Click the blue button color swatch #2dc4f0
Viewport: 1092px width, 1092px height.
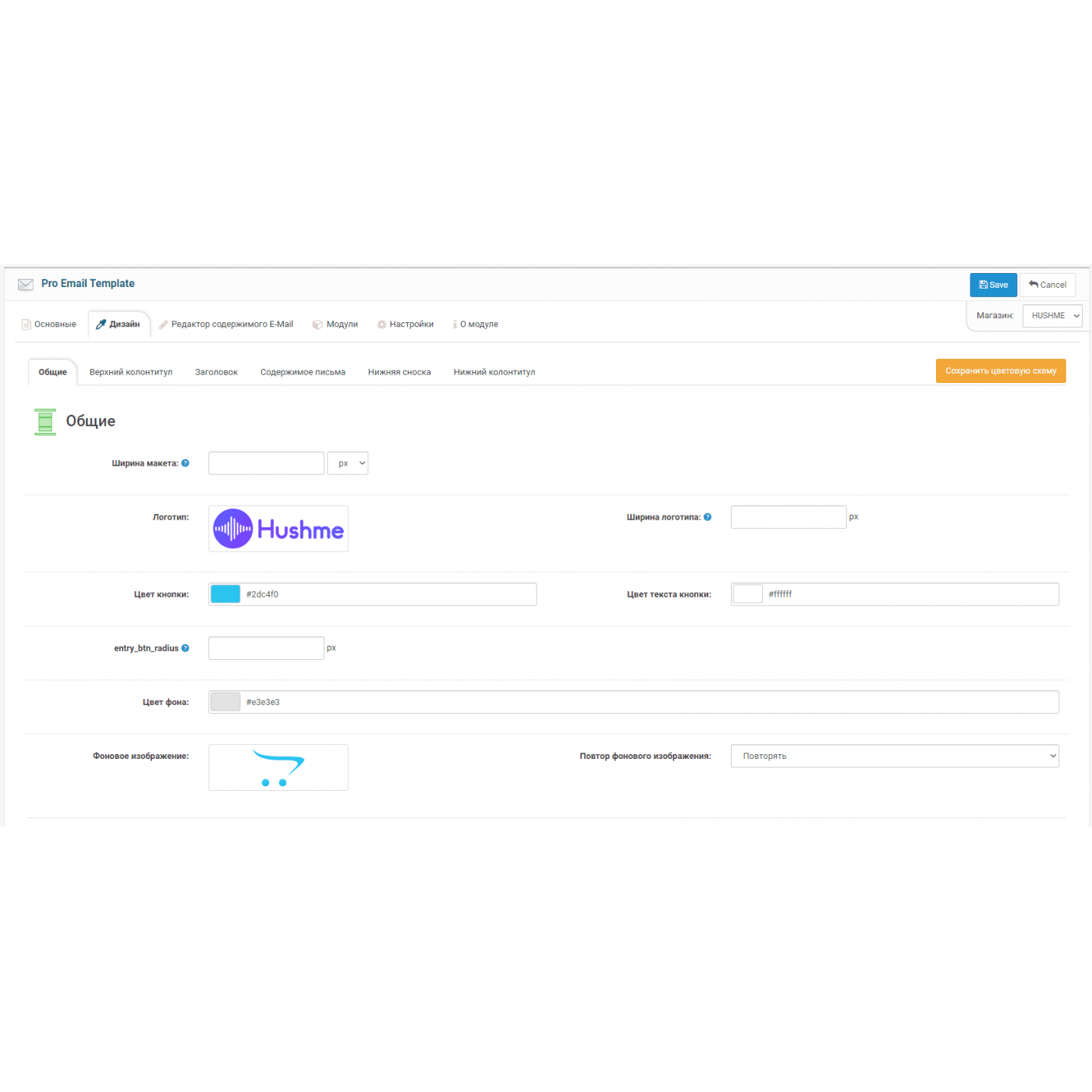point(225,594)
